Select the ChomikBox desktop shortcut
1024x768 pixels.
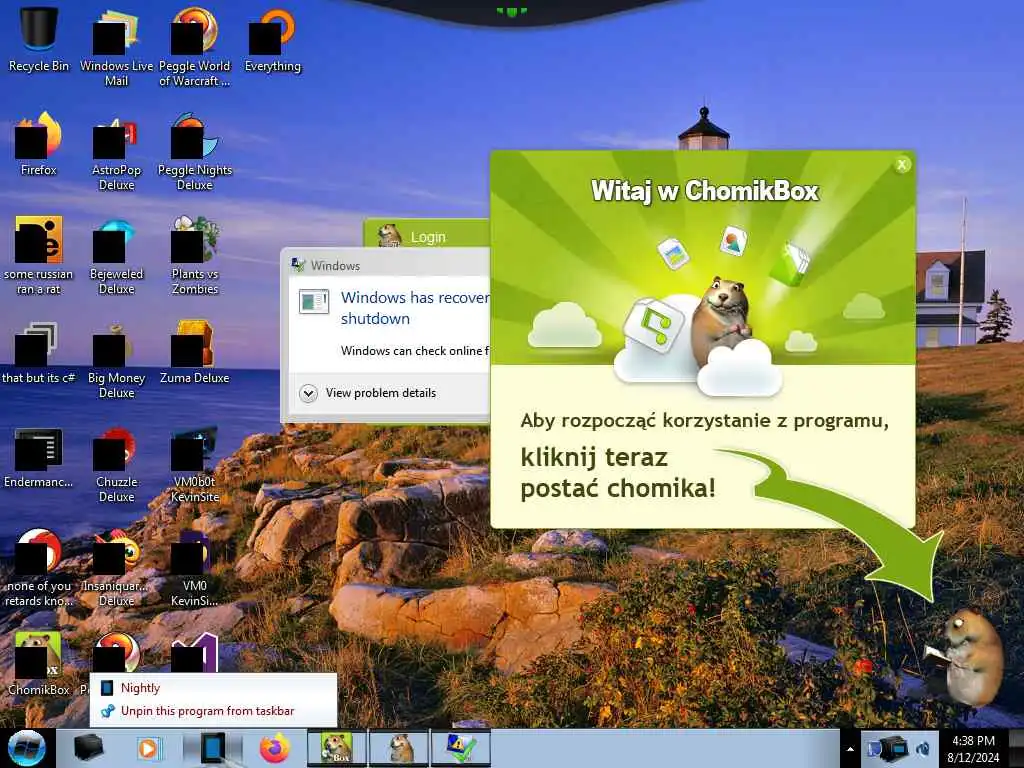(39, 665)
